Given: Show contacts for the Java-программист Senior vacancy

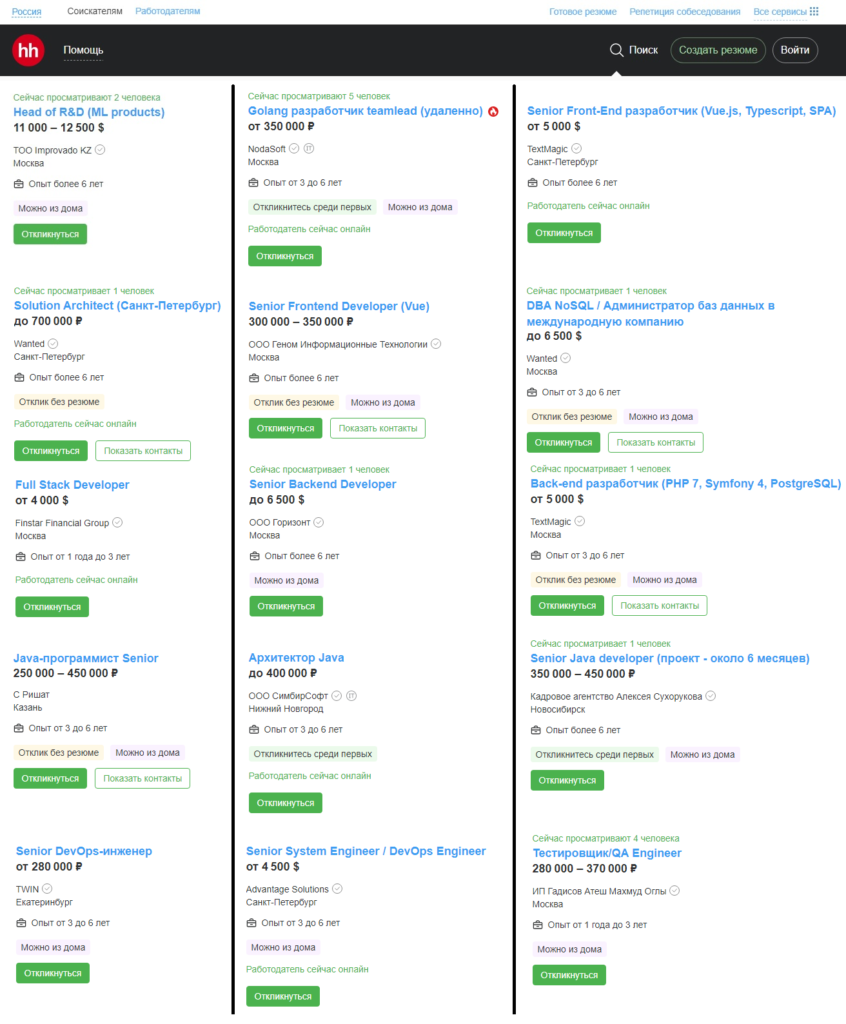Looking at the screenshot, I should click(142, 778).
